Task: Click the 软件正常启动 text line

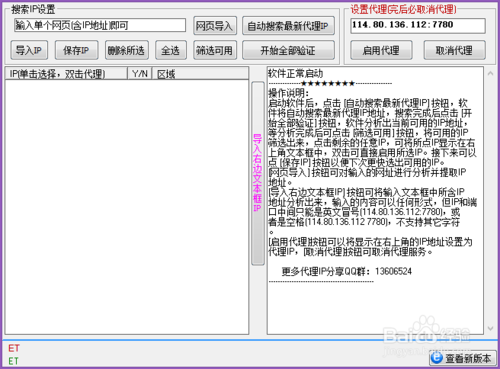Action: [296, 73]
